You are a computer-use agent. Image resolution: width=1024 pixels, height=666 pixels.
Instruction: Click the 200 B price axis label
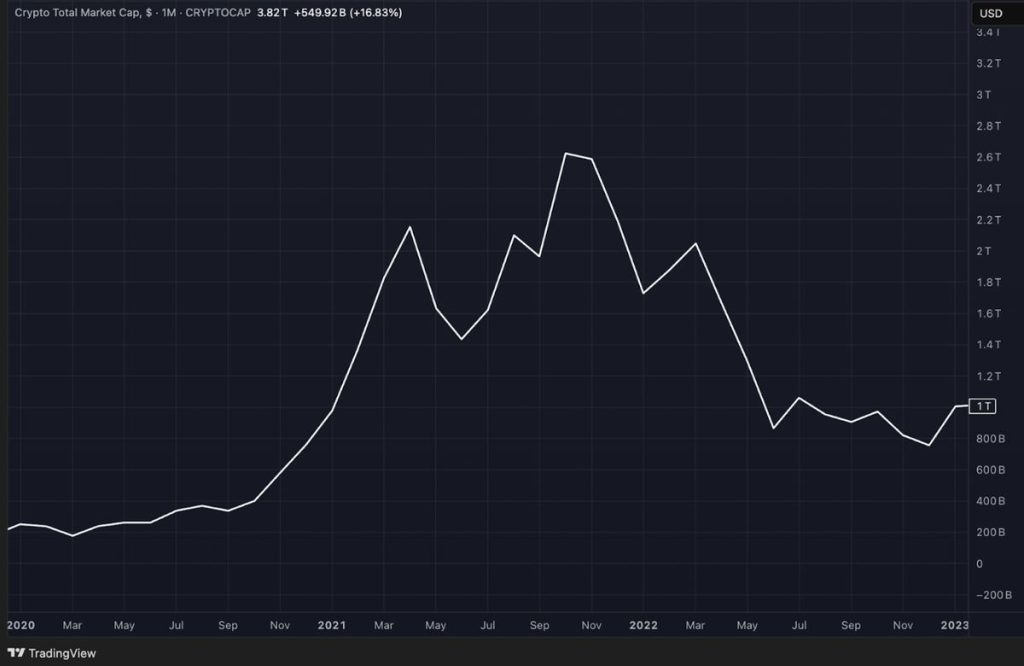pyautogui.click(x=991, y=532)
